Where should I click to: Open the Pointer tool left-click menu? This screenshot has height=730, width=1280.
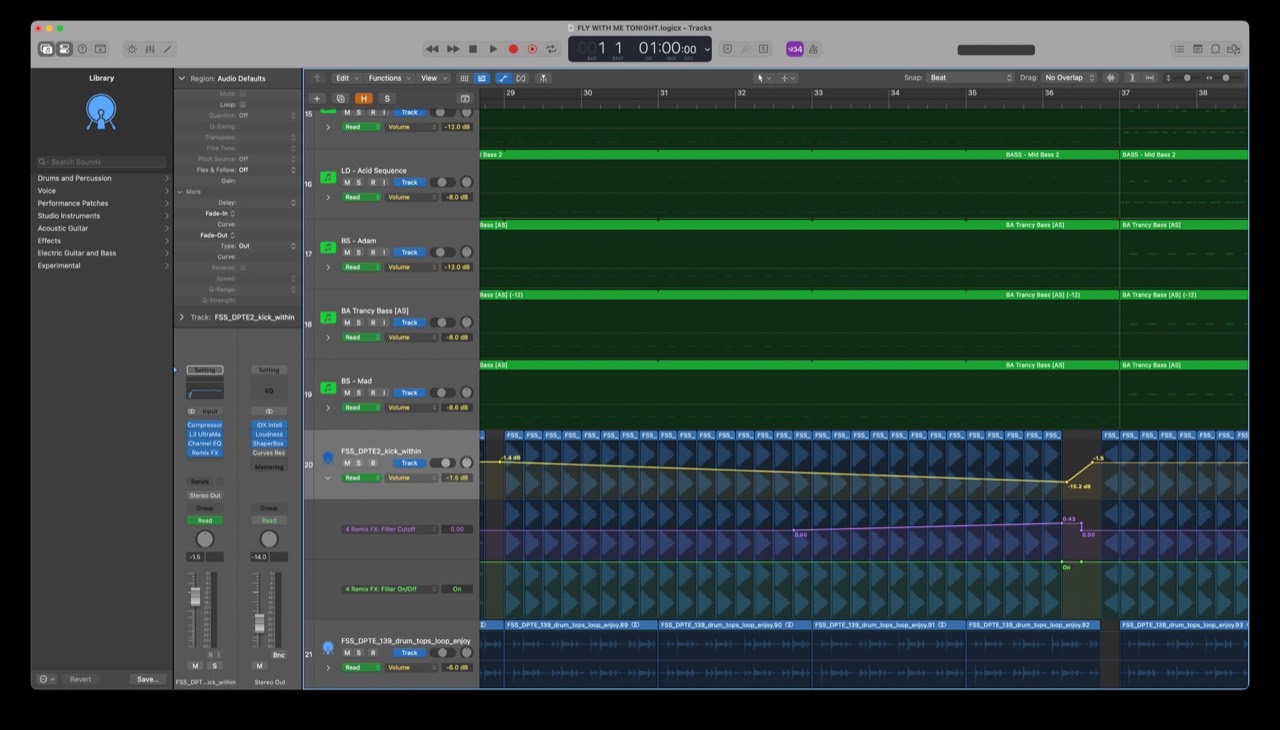coord(764,78)
